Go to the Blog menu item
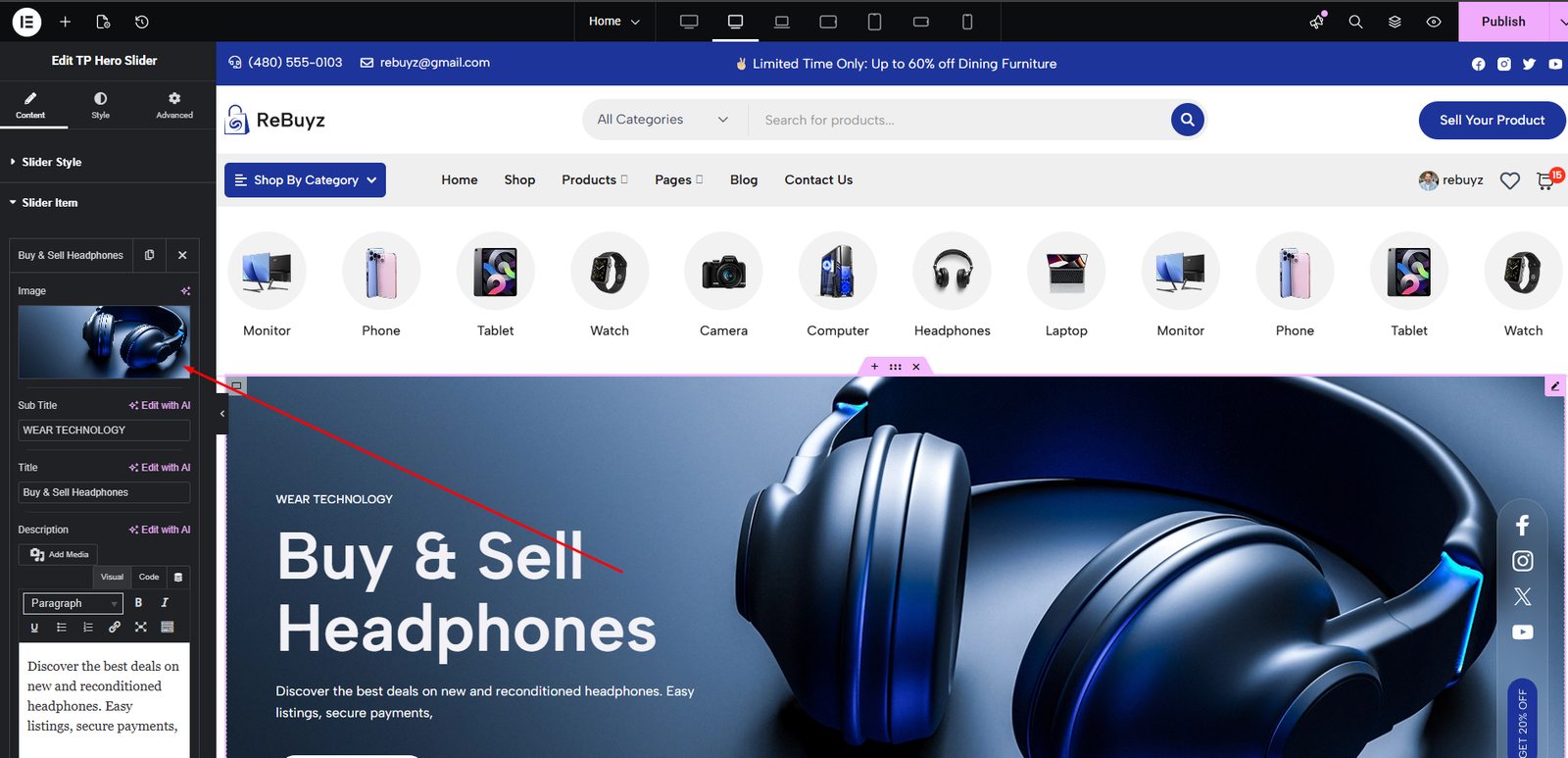1568x758 pixels. coord(744,180)
